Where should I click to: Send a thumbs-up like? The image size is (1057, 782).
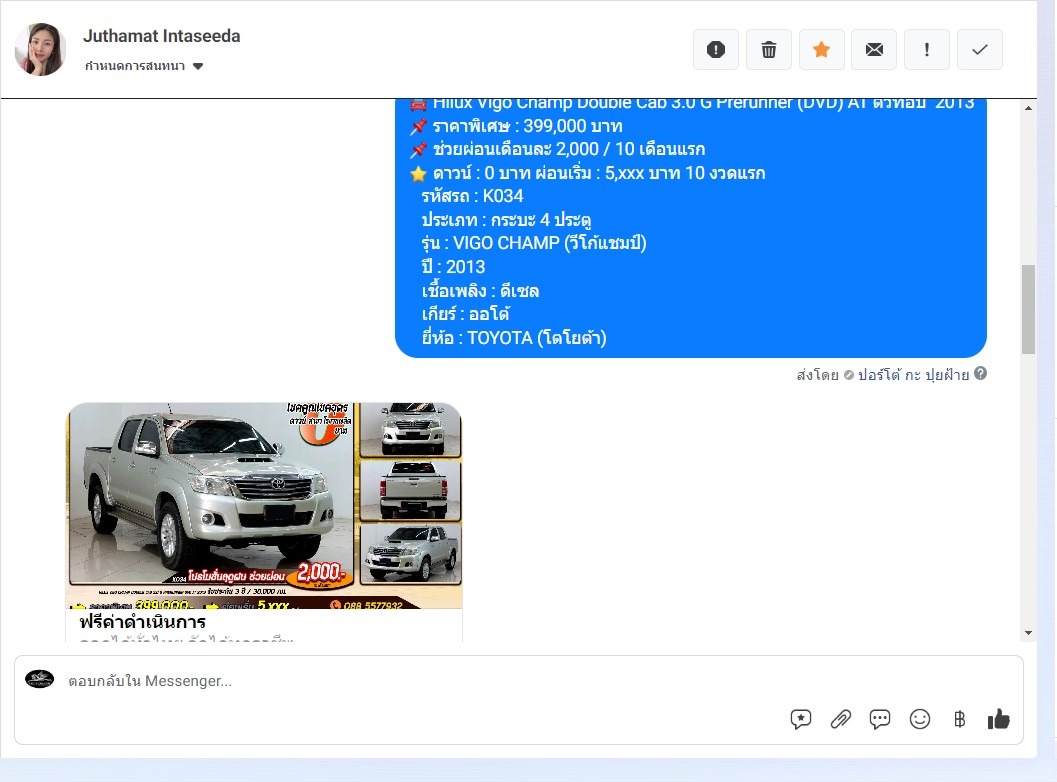pyautogui.click(x=998, y=719)
